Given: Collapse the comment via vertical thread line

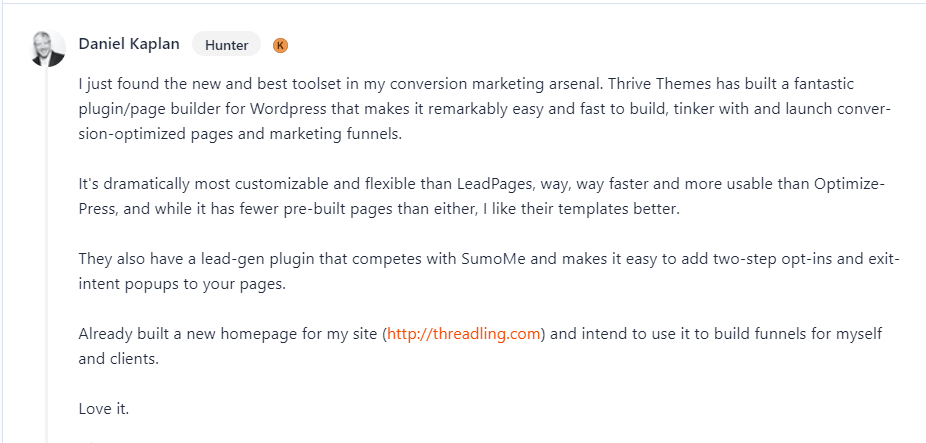Looking at the screenshot, I should click(47, 254).
